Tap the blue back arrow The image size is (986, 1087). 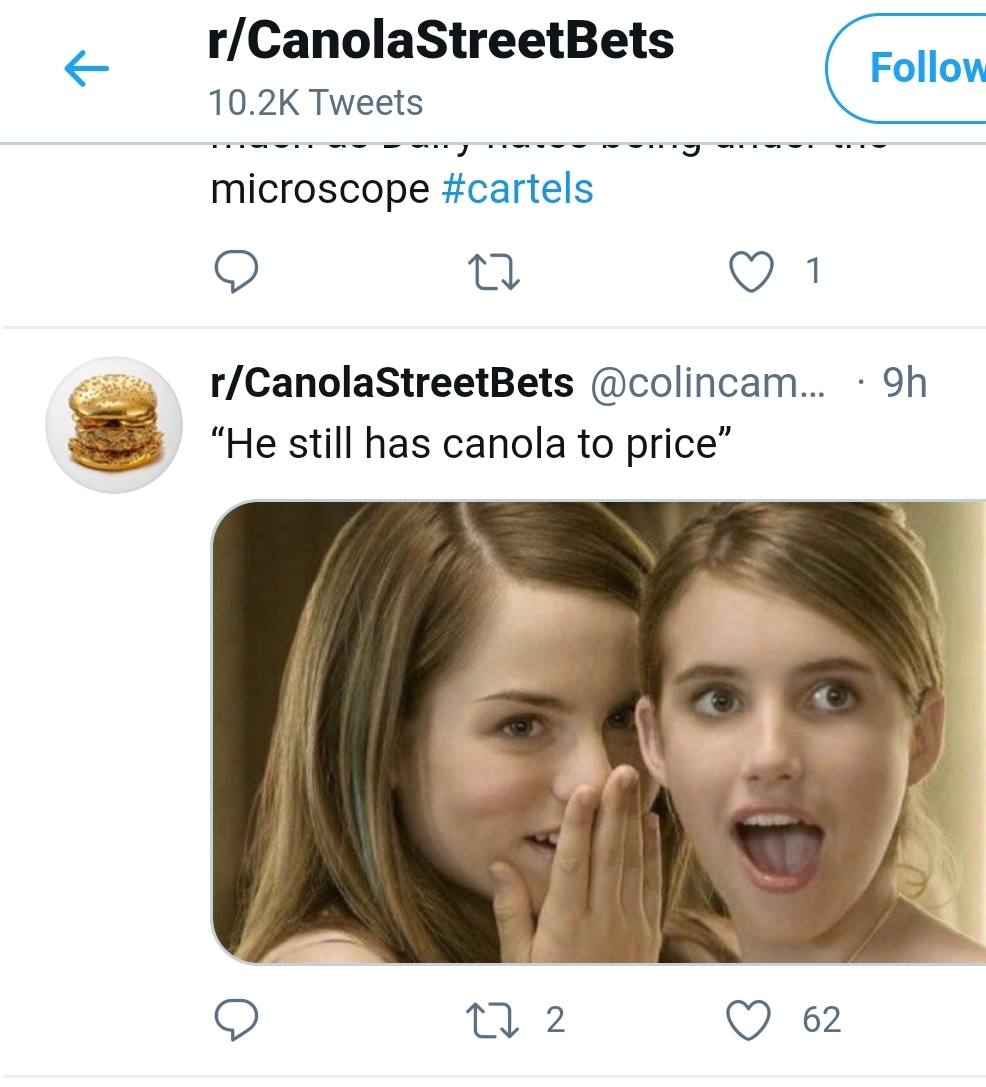pos(87,68)
